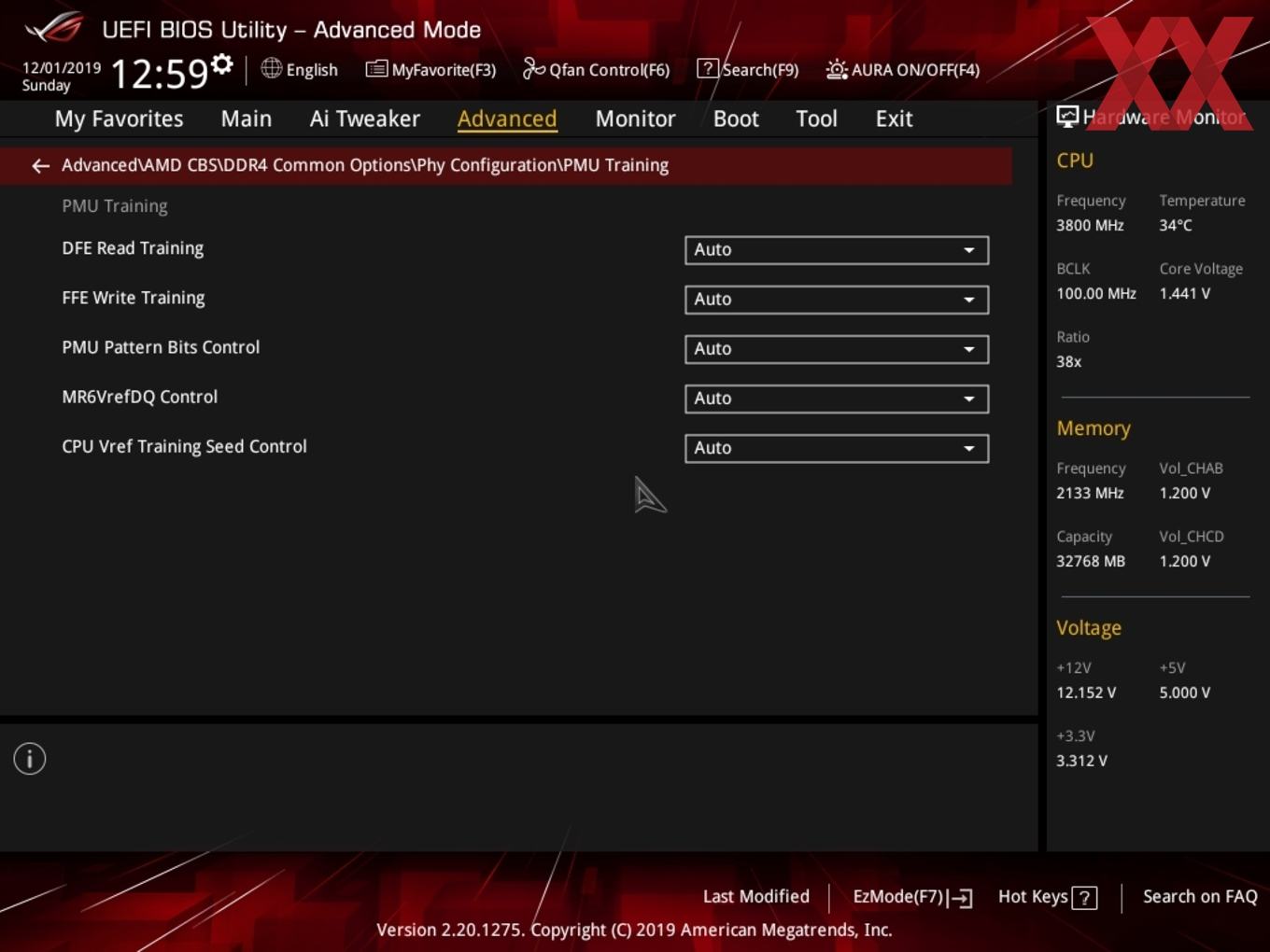The image size is (1270, 952).
Task: Click the Version 2.20.1275 copyright line
Action: pyautogui.click(x=634, y=930)
